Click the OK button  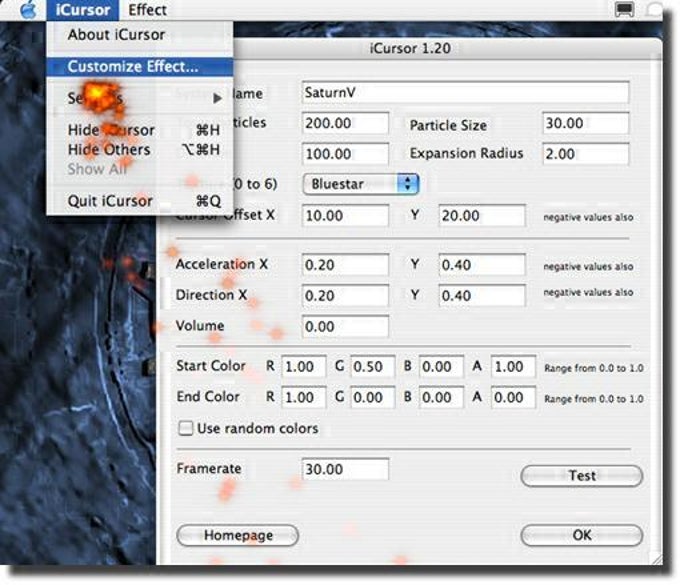coord(582,535)
